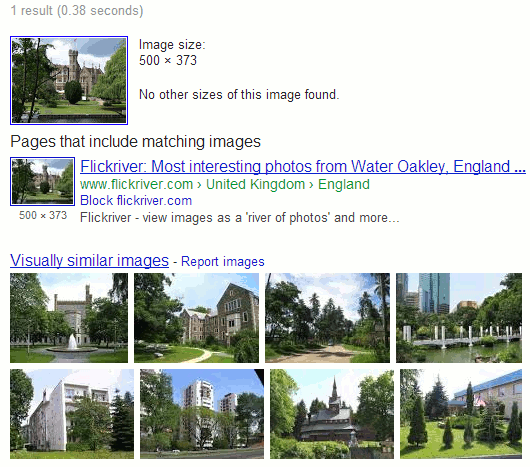This screenshot has height=467, width=530.
Task: Open the stone house with curved path
Action: (x=196, y=318)
